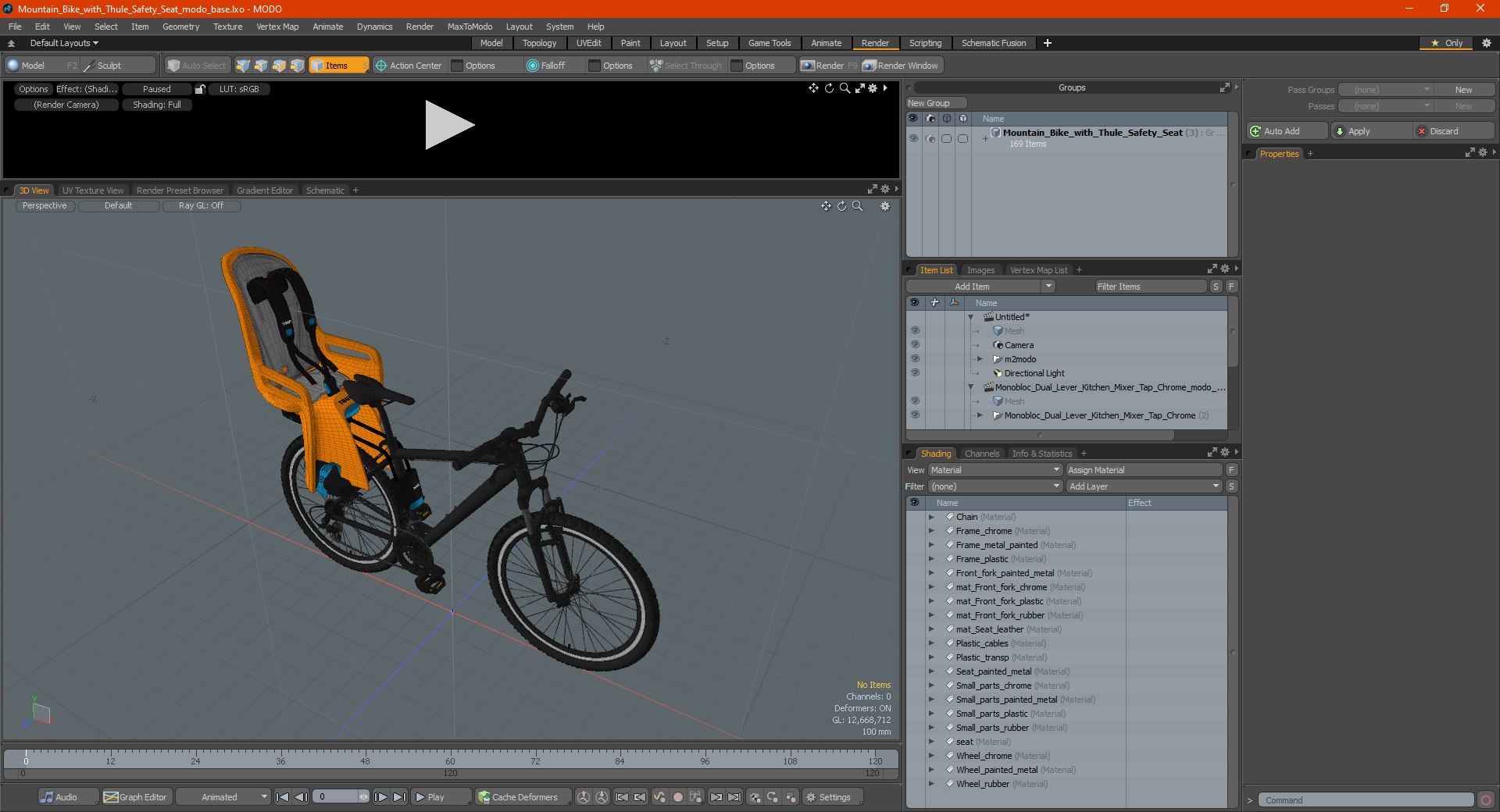The image size is (1500, 812).
Task: Open Action Center tool
Action: point(409,66)
